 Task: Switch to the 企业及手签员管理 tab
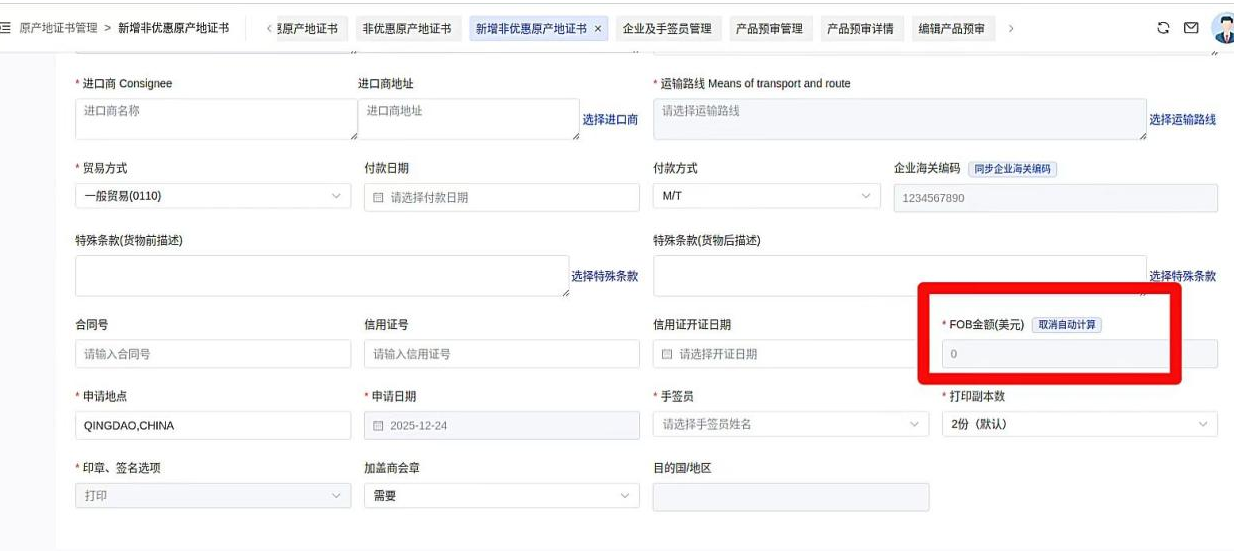(667, 29)
